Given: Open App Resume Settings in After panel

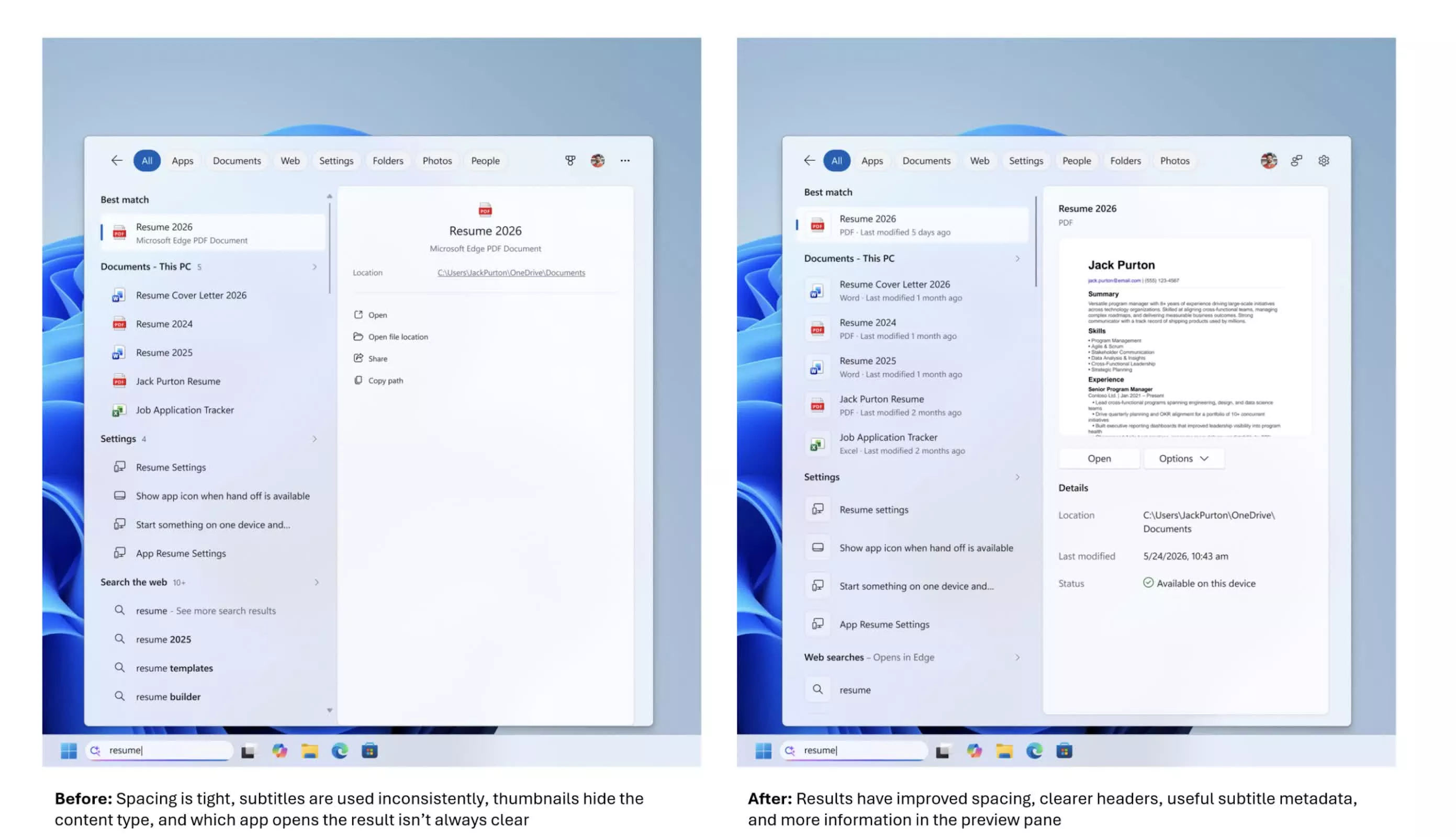Looking at the screenshot, I should (x=913, y=624).
